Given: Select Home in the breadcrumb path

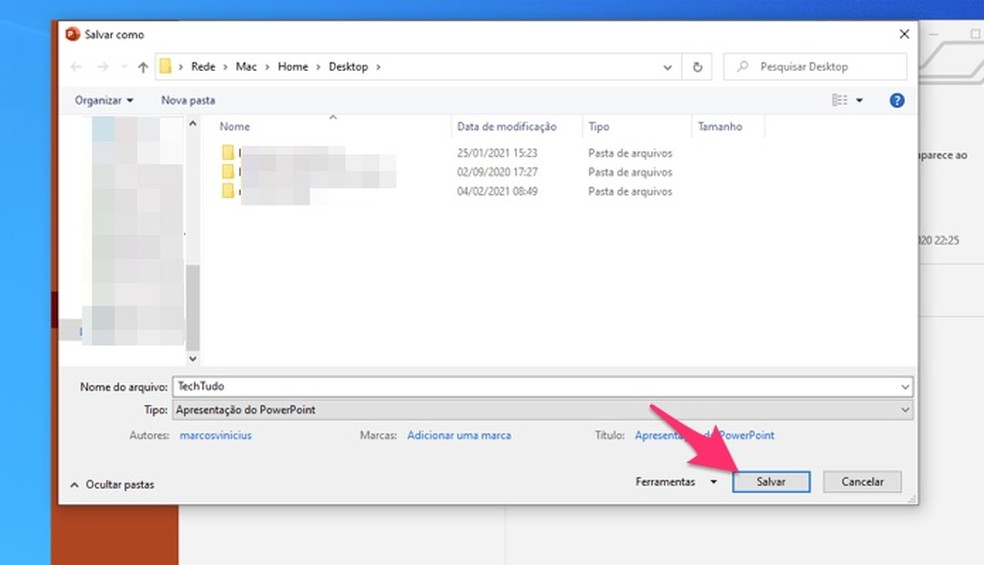Looking at the screenshot, I should coord(293,67).
